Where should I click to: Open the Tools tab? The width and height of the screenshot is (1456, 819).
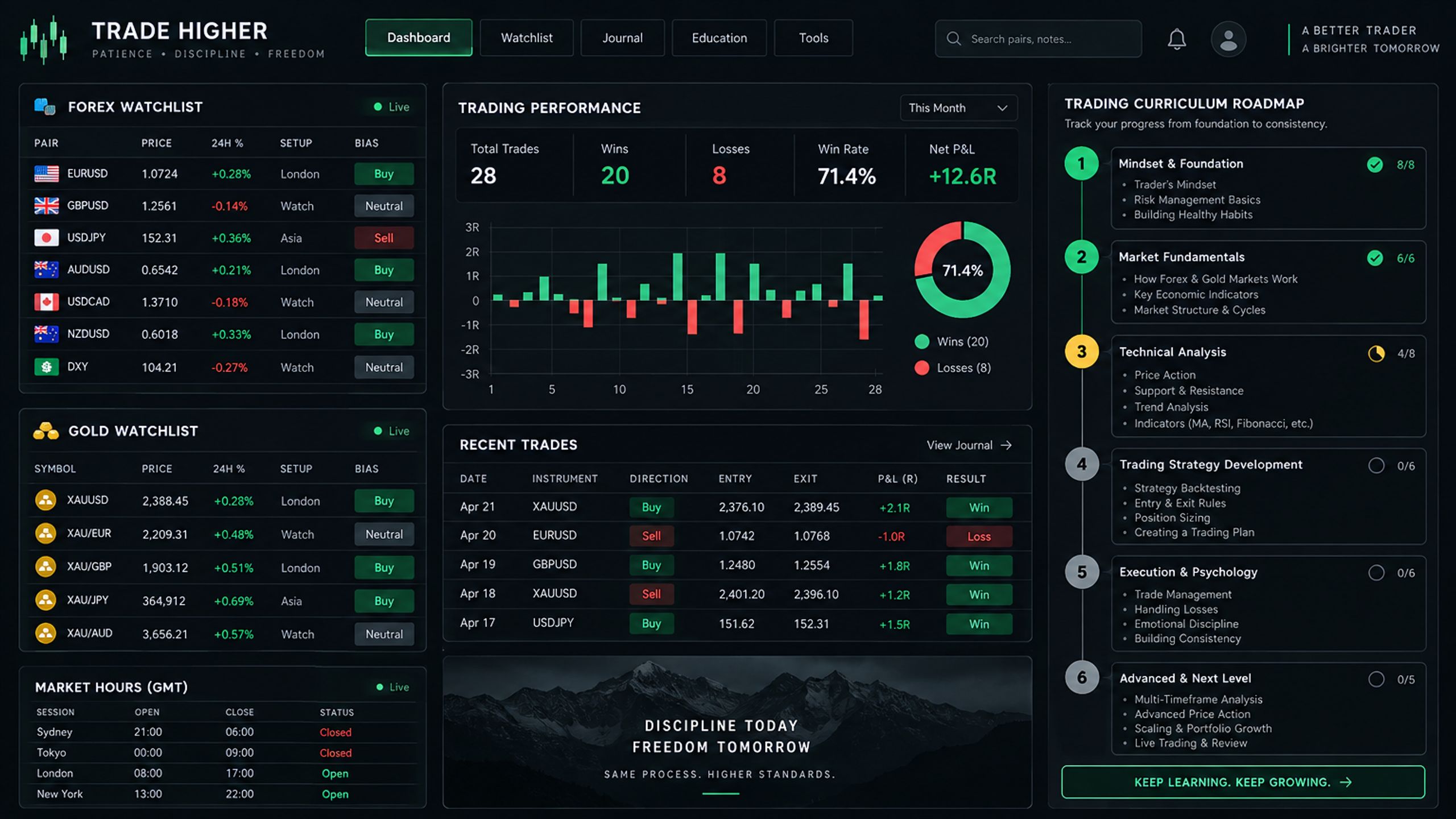813,38
